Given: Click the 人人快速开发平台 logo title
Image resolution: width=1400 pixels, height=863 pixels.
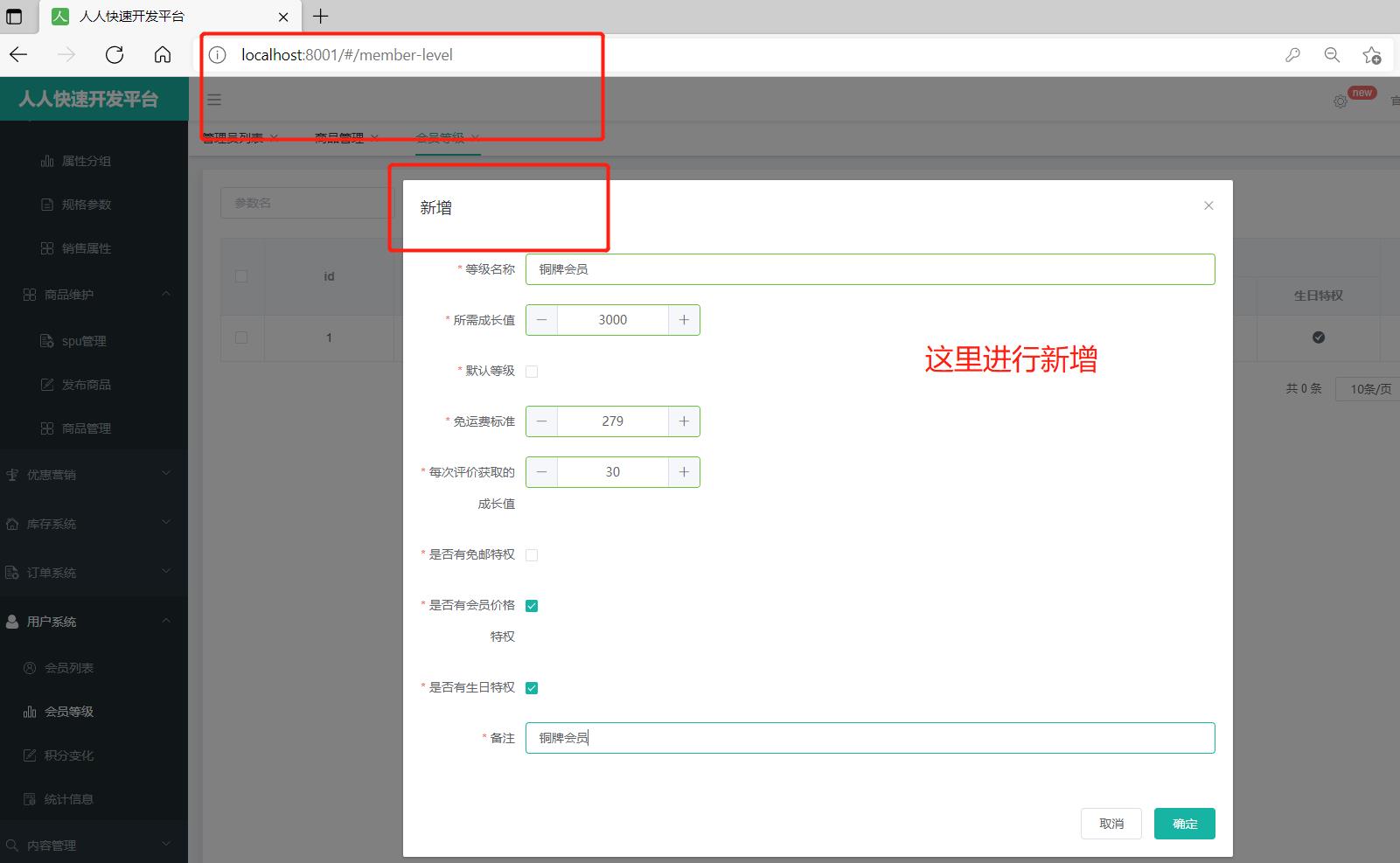Looking at the screenshot, I should [x=88, y=99].
